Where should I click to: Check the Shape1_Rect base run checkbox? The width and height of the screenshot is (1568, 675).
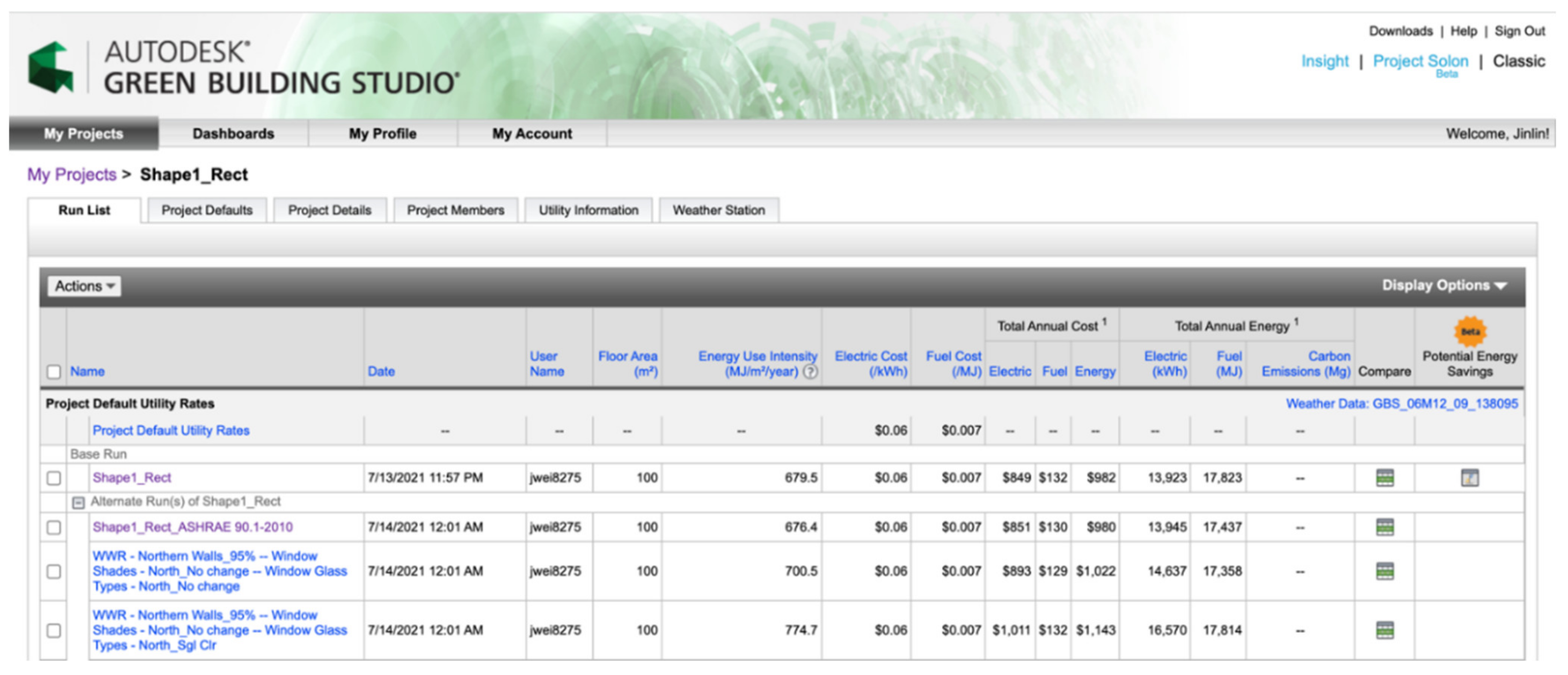(x=54, y=478)
